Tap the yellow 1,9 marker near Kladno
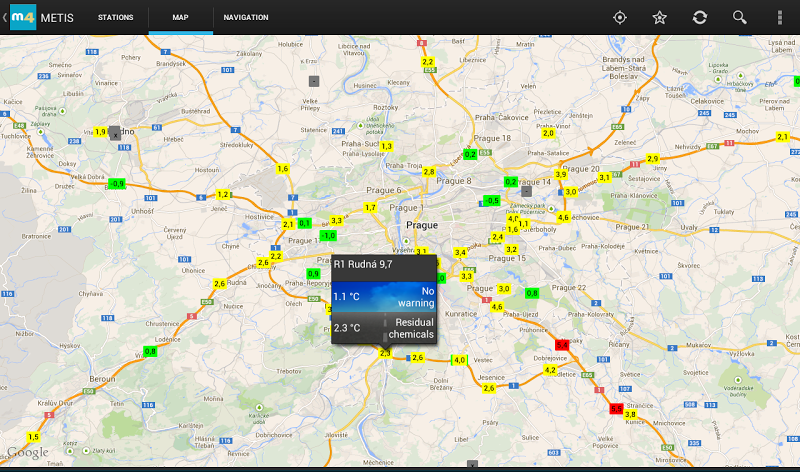 pos(100,132)
